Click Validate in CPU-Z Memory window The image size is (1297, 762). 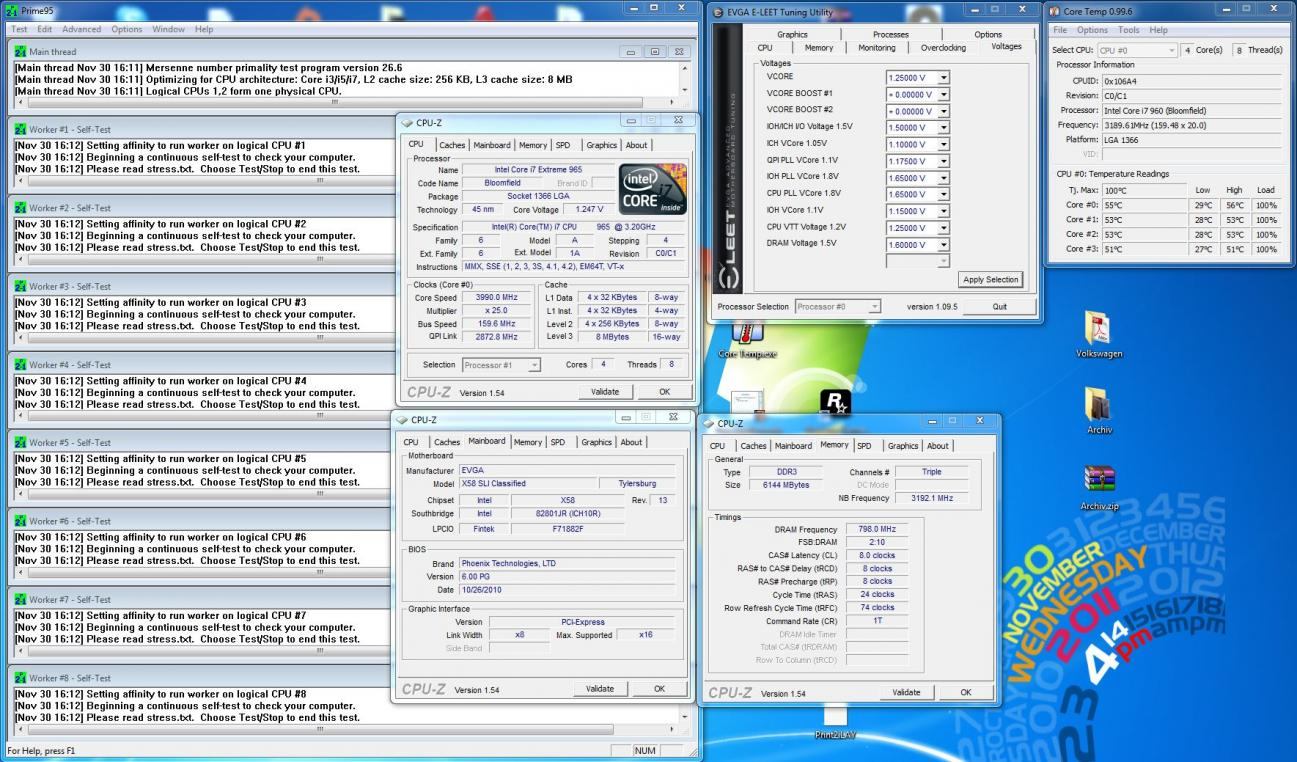(906, 692)
